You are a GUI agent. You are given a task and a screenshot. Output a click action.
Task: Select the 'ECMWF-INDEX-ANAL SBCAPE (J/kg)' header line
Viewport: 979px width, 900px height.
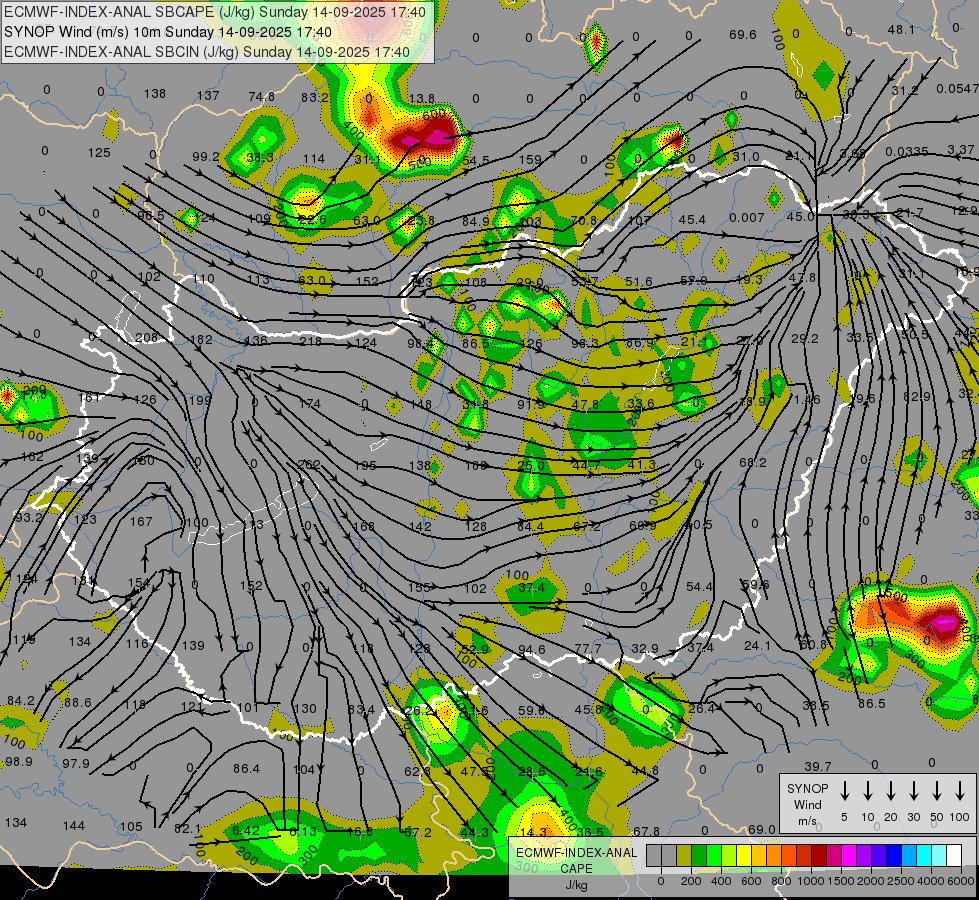pos(215,12)
